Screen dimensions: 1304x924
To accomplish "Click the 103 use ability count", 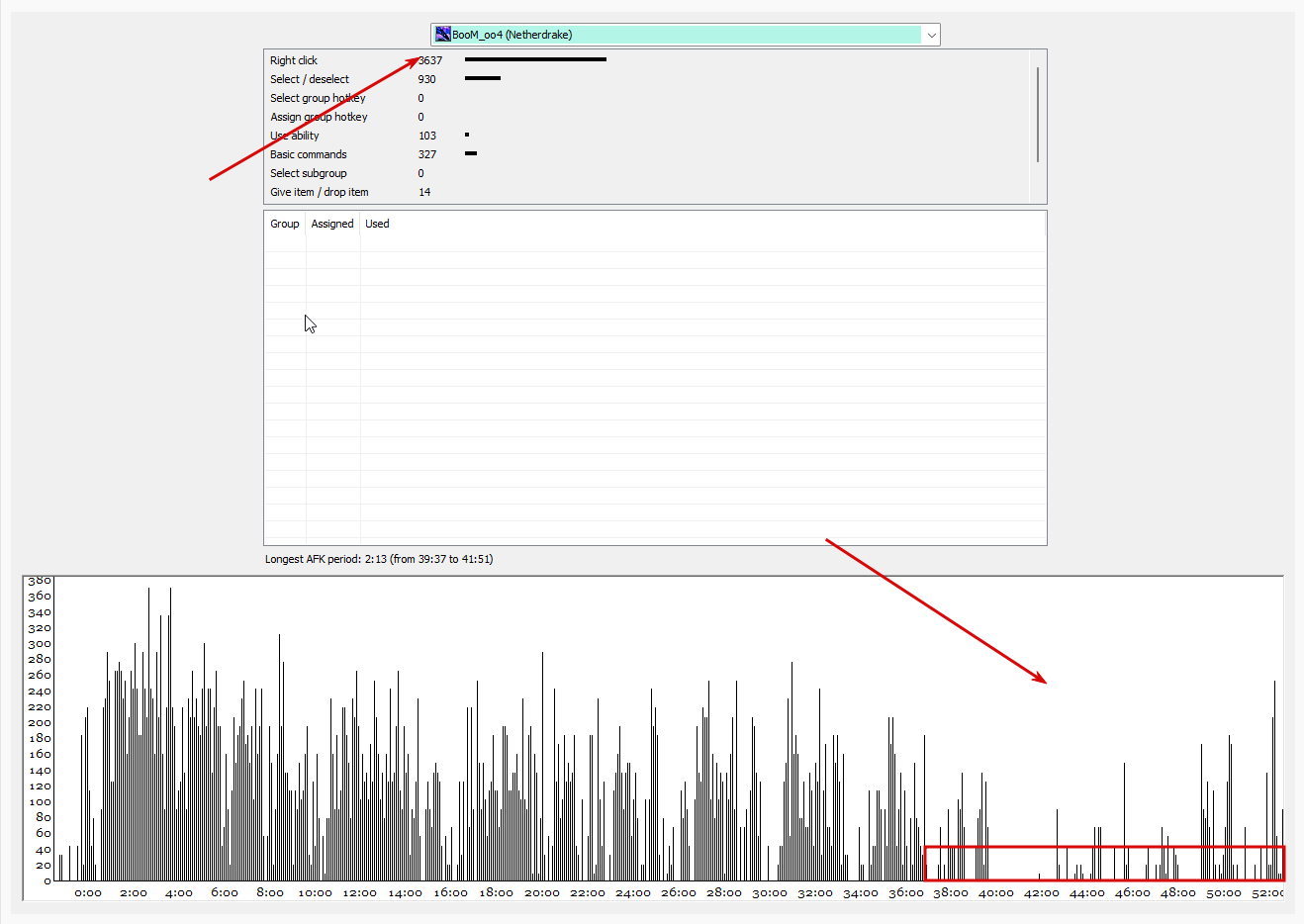I will (426, 136).
